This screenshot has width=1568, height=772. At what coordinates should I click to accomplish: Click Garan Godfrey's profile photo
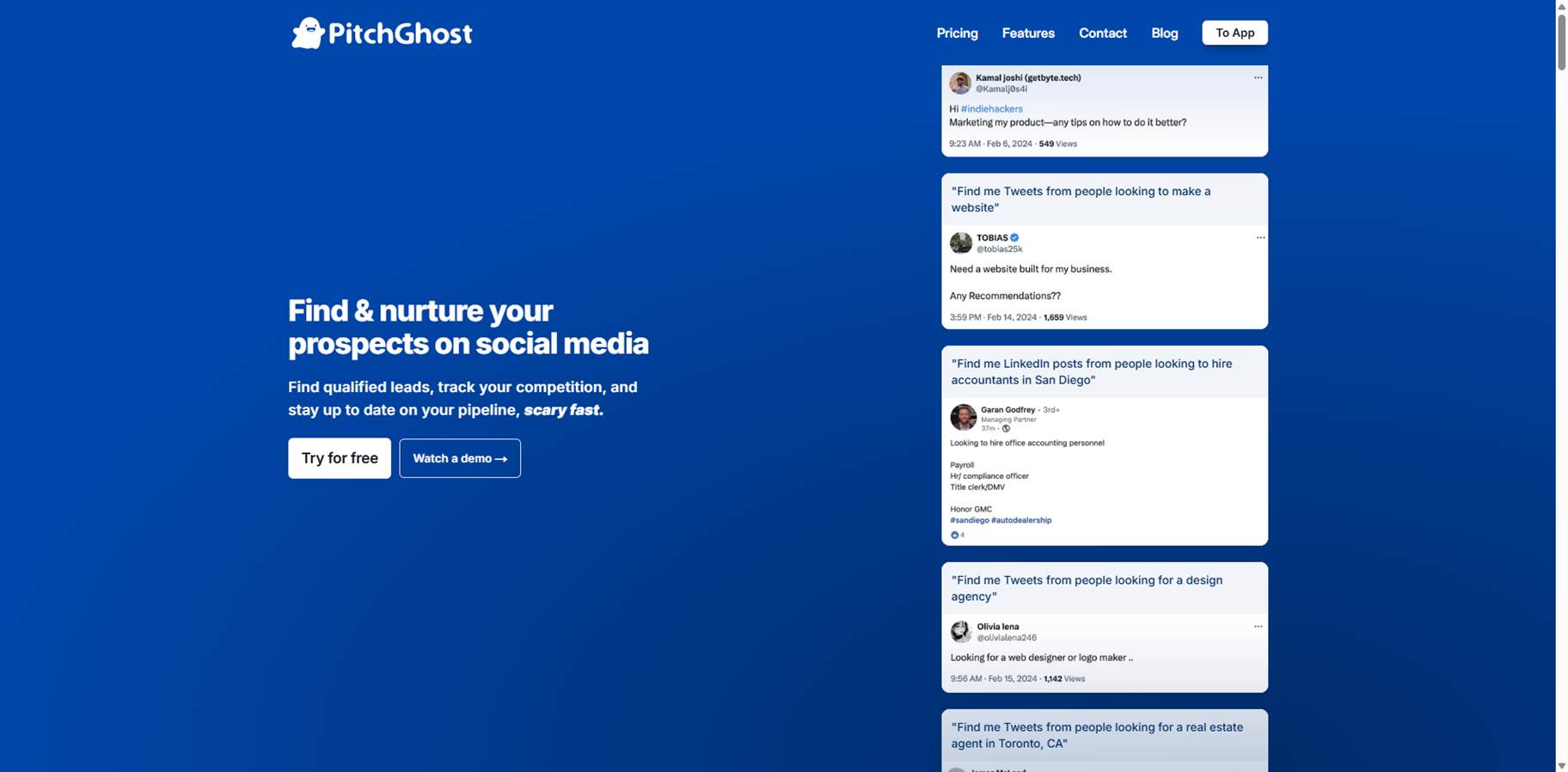pyautogui.click(x=963, y=417)
